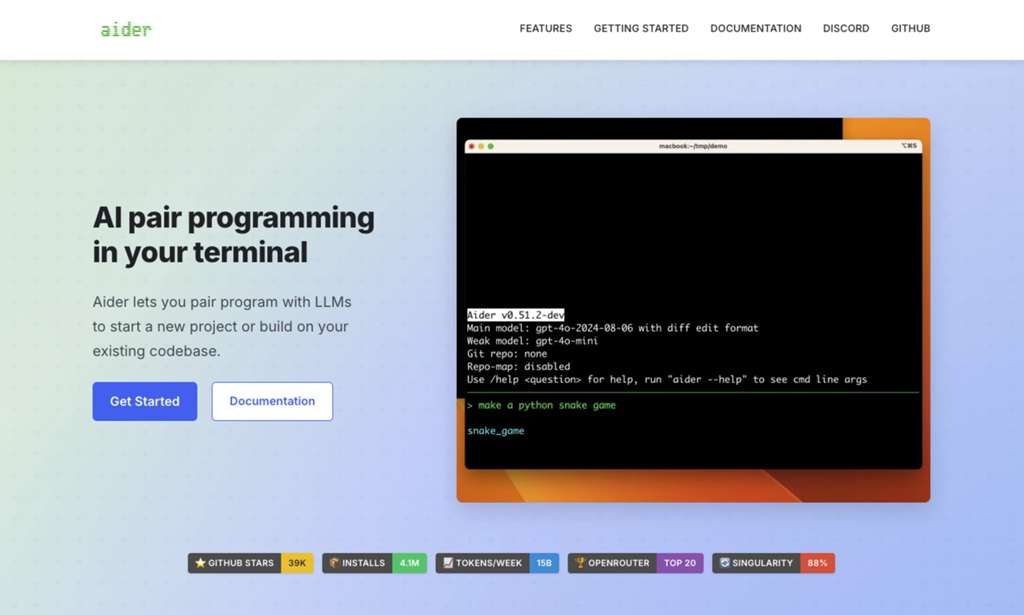Click the icon on Singularity badge
The height and width of the screenshot is (615, 1024).
pos(724,563)
